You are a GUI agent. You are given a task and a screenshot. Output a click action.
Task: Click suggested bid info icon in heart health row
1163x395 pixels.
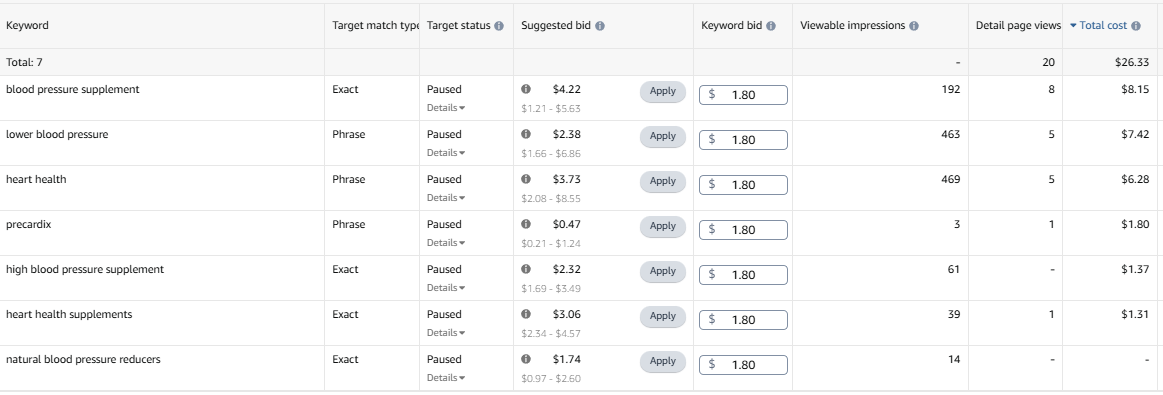tap(526, 179)
